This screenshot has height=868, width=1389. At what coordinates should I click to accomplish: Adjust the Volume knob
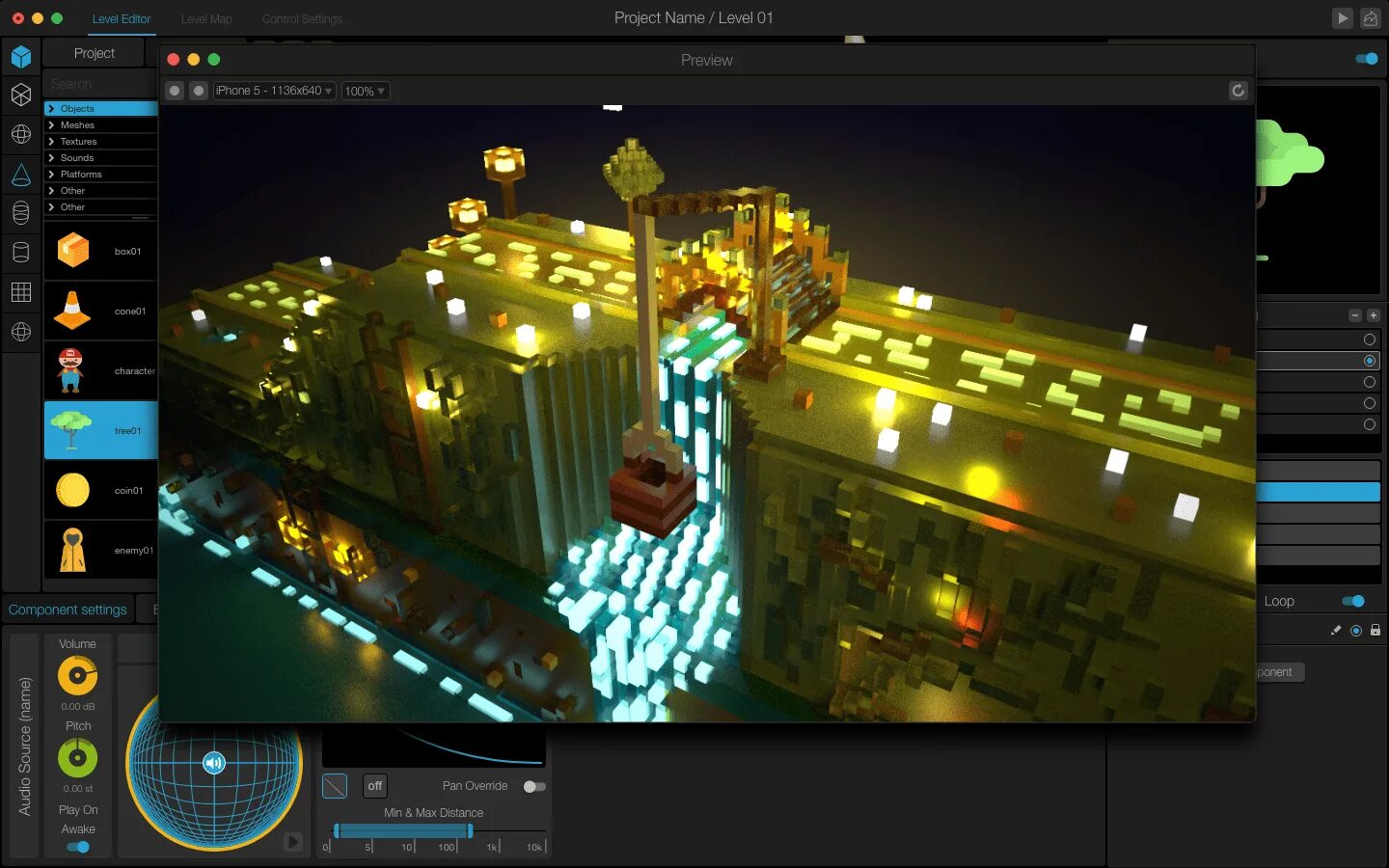tap(77, 676)
